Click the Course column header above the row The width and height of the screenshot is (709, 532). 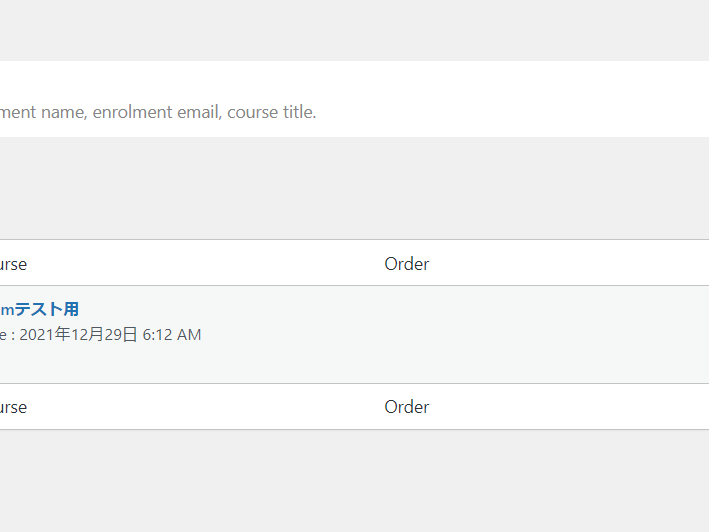13,264
